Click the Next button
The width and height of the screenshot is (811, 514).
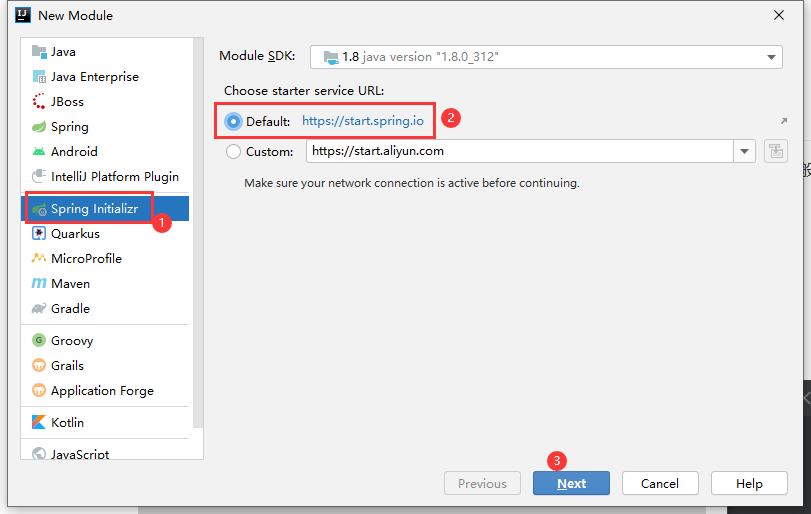tap(572, 483)
